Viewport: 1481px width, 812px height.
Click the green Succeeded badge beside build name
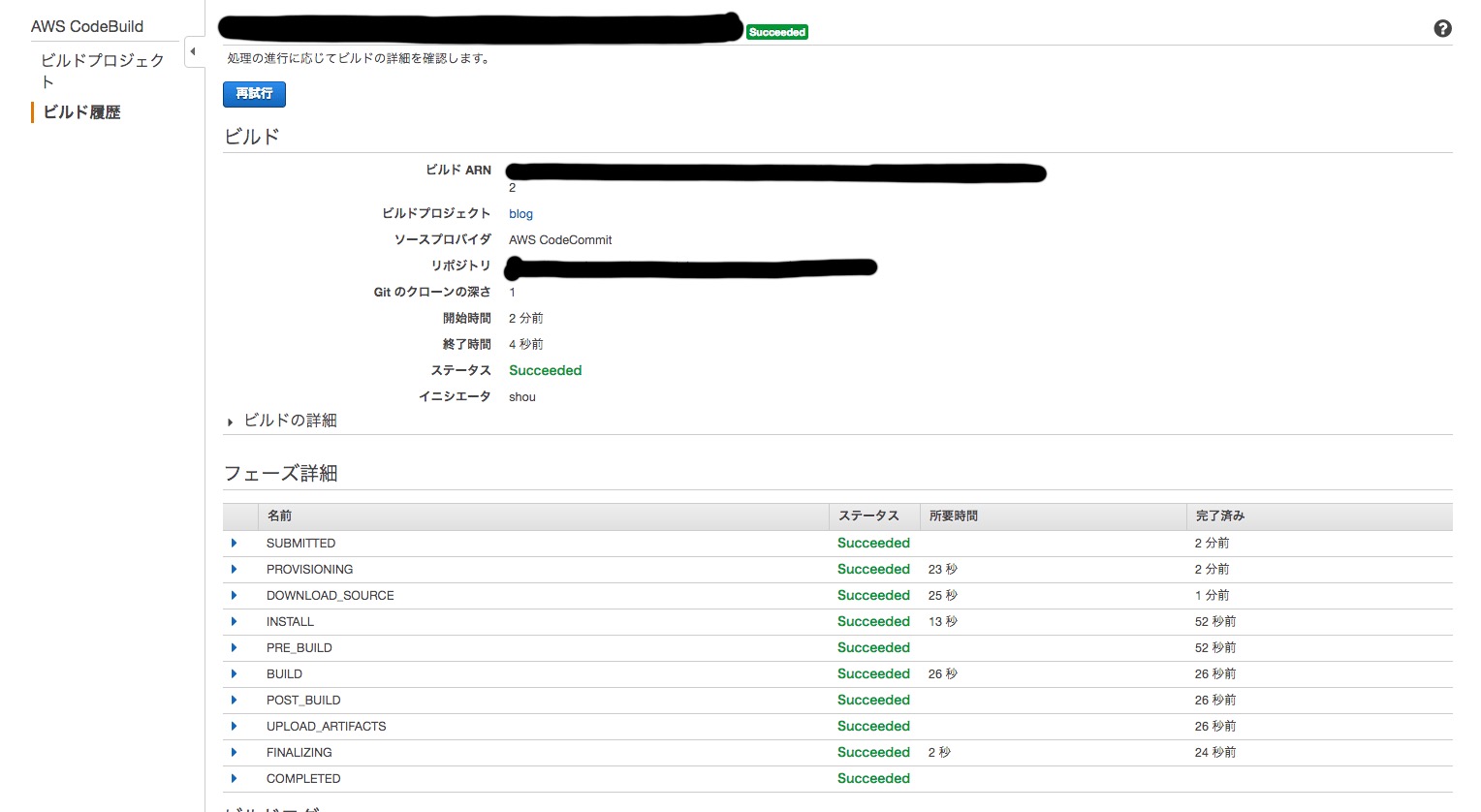coord(776,31)
